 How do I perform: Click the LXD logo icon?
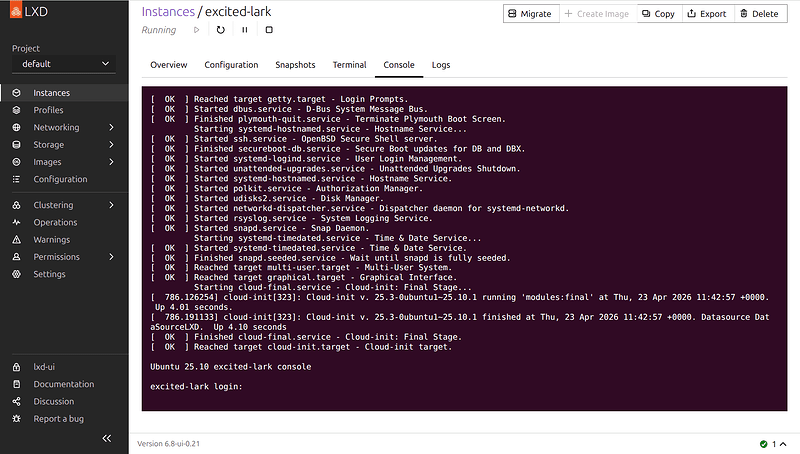pos(16,11)
